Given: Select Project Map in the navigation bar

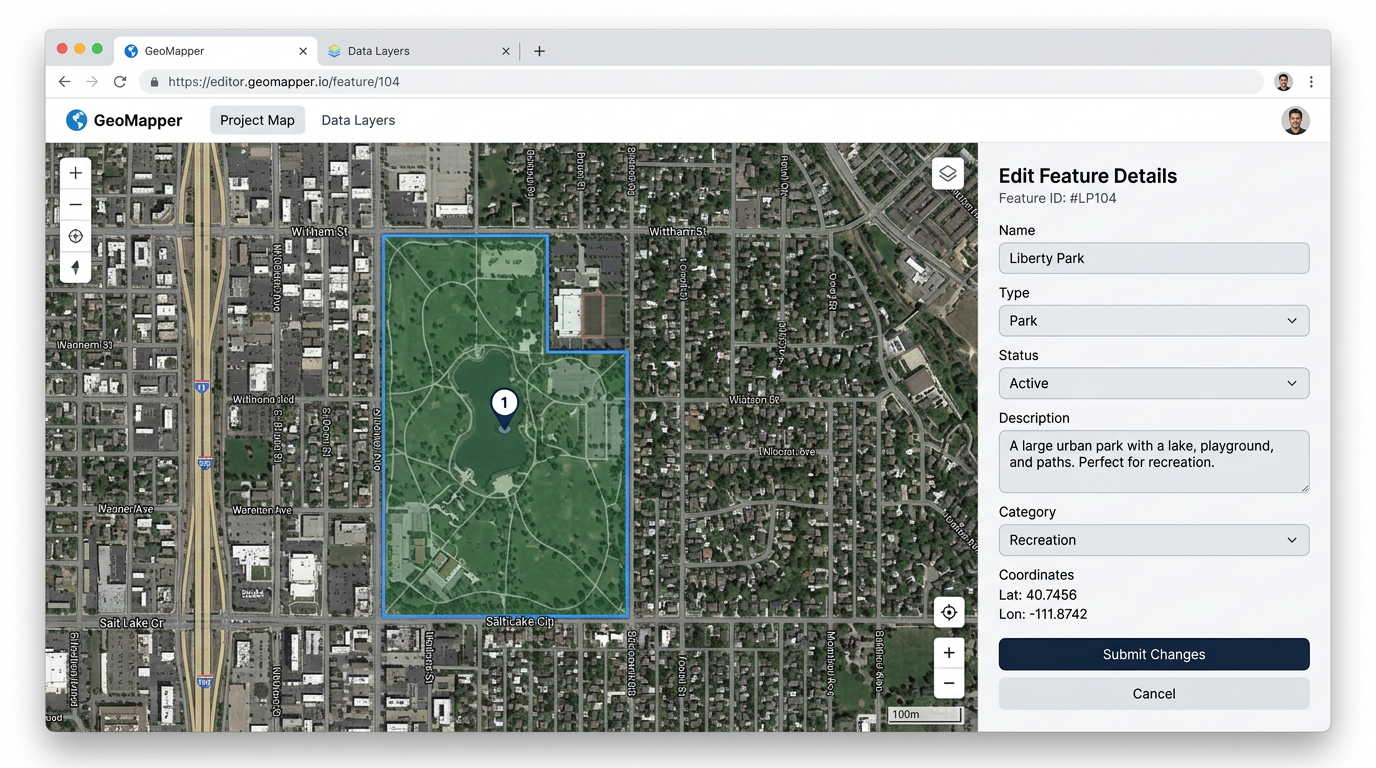Looking at the screenshot, I should 257,120.
